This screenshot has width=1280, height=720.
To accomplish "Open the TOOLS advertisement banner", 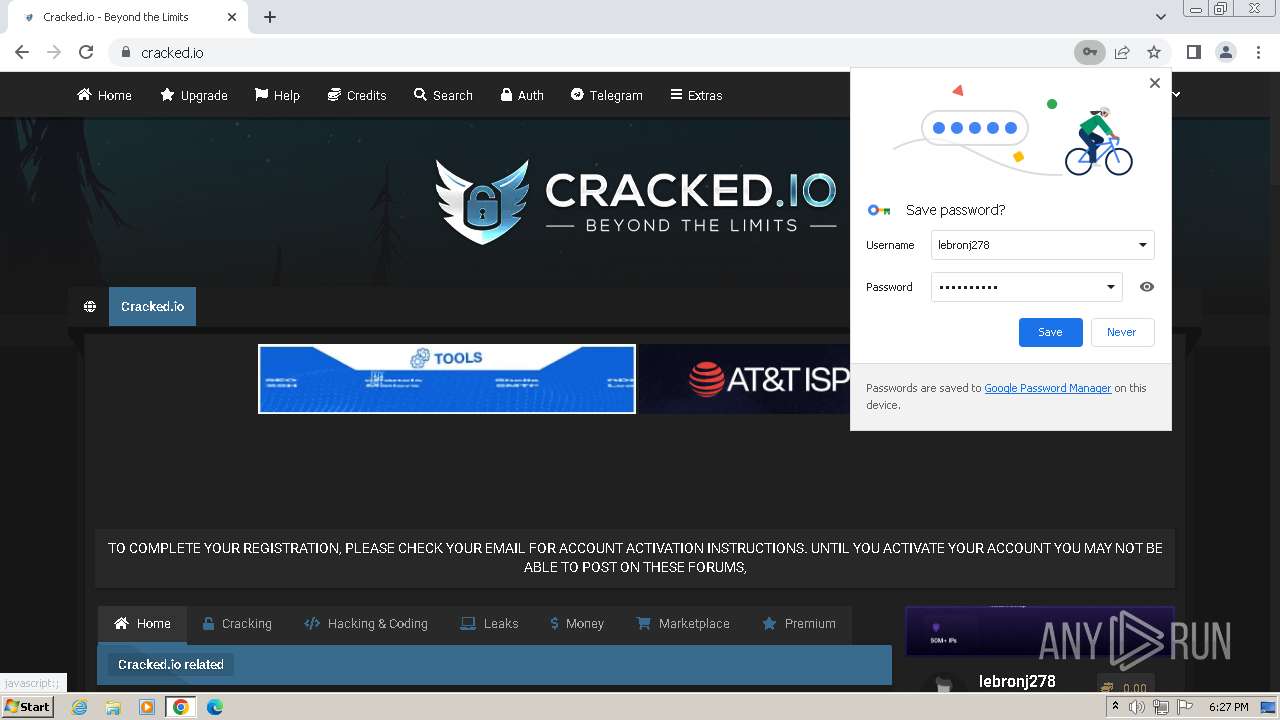I will click(x=447, y=379).
